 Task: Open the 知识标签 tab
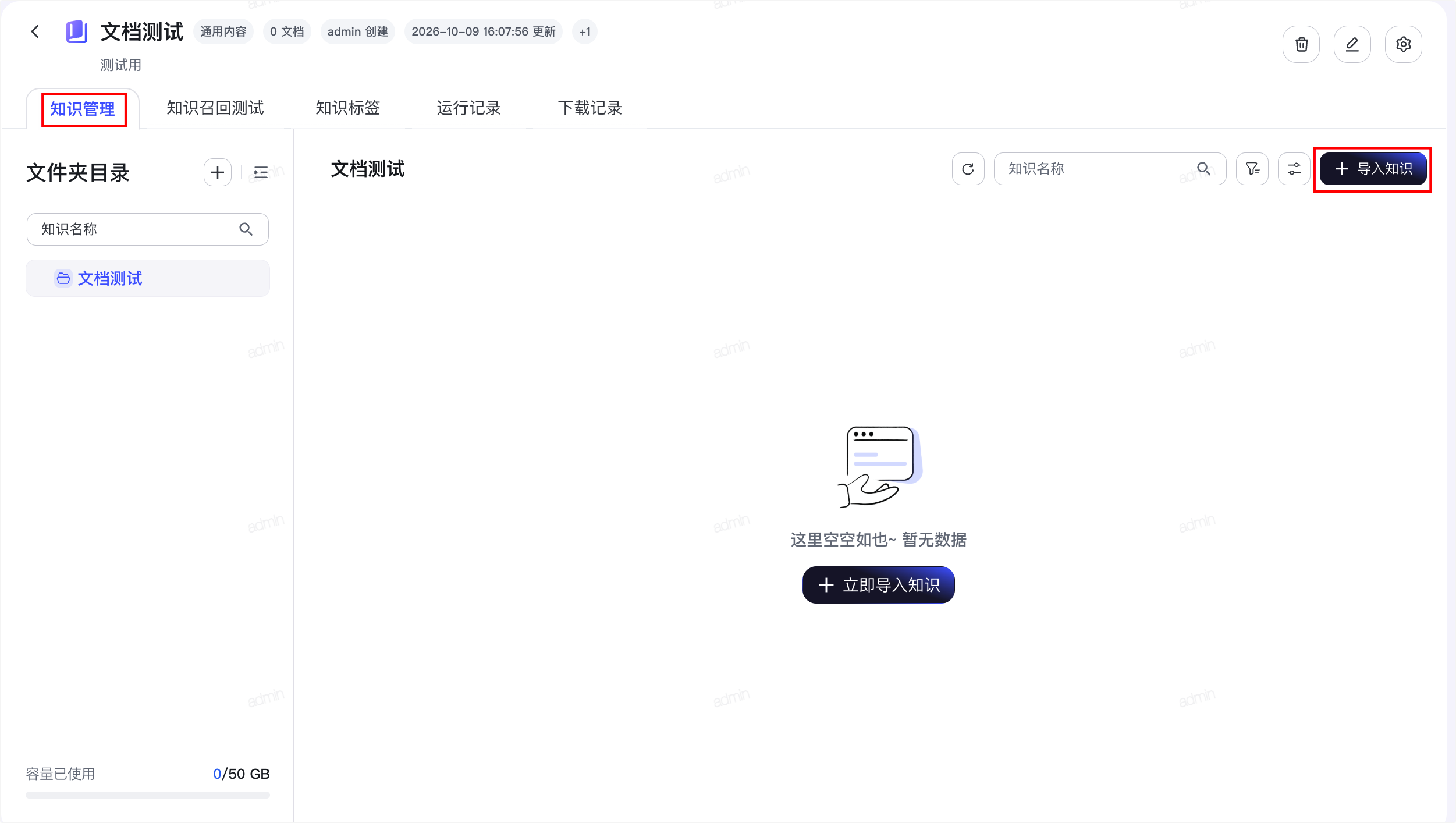pyautogui.click(x=348, y=108)
